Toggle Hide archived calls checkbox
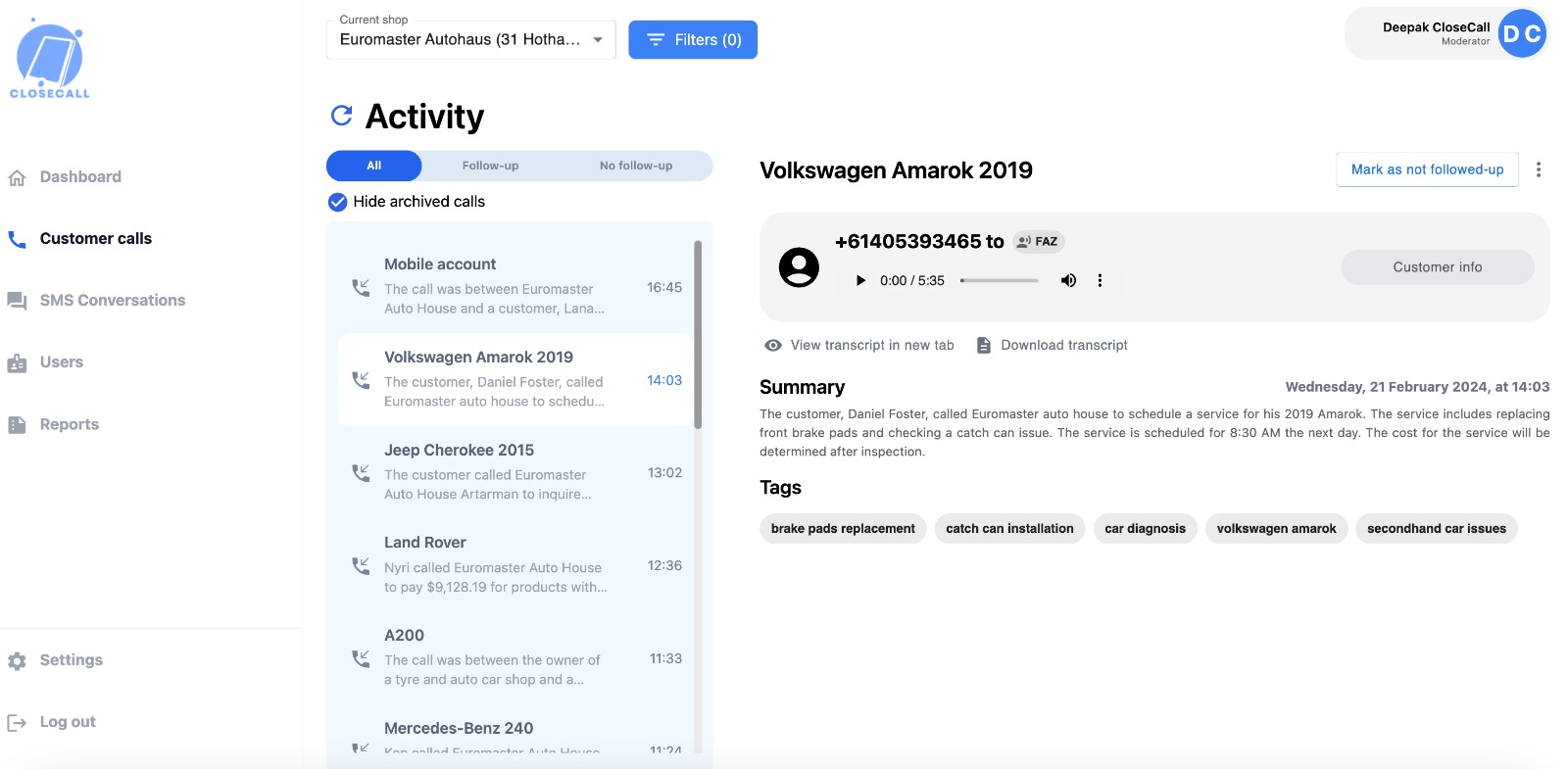Image resolution: width=1568 pixels, height=769 pixels. click(337, 202)
